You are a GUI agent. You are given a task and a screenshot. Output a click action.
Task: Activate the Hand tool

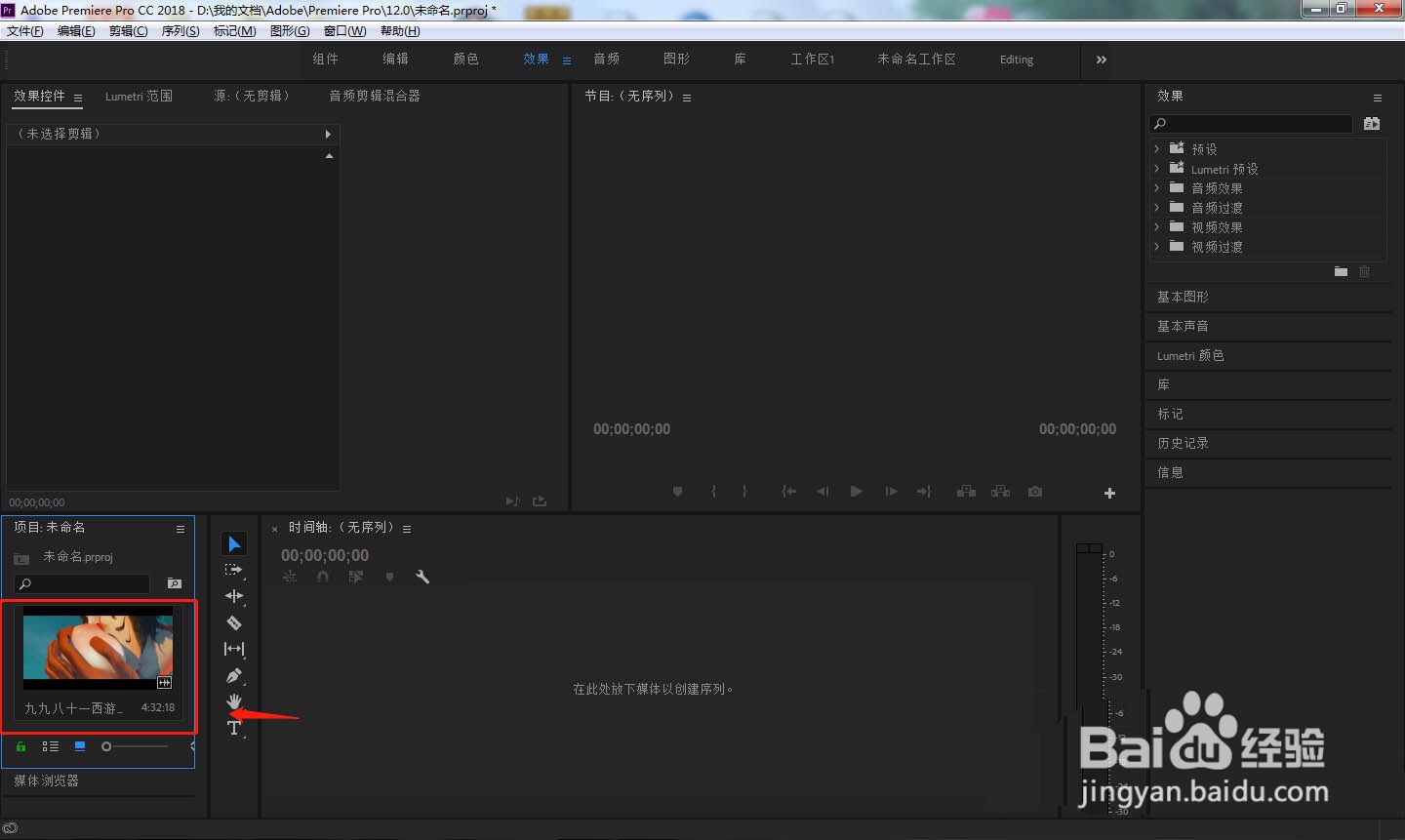[234, 701]
